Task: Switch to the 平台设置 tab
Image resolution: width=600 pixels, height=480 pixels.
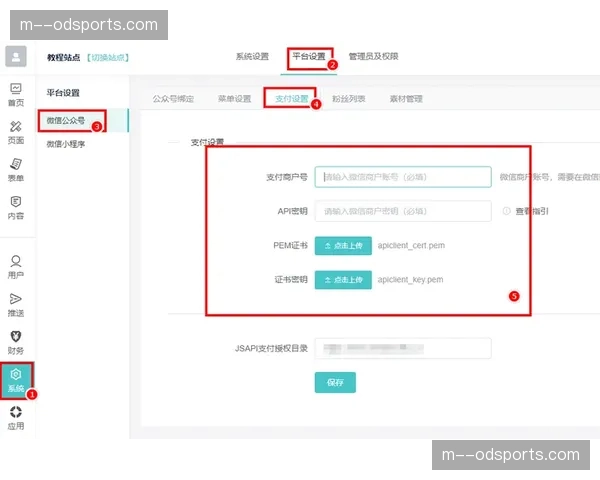Action: 309,57
